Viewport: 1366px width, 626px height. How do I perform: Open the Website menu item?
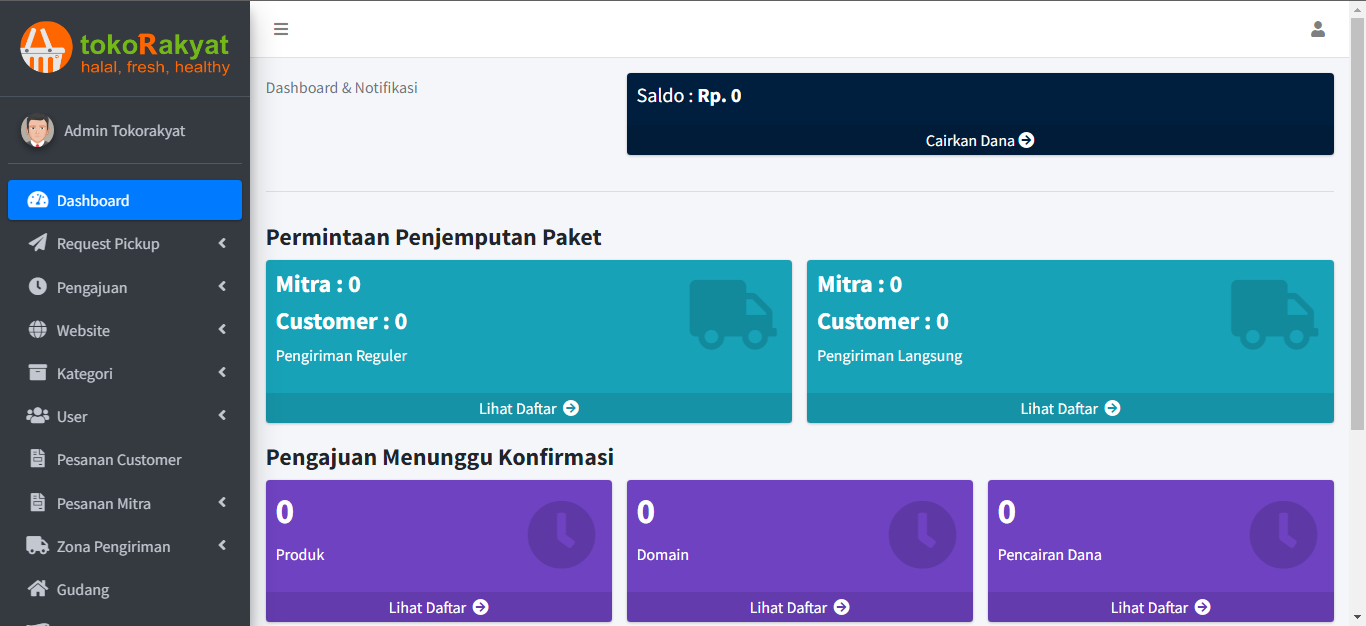coord(84,330)
